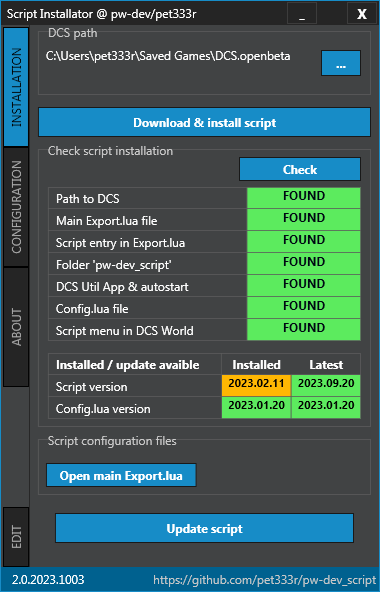This screenshot has height=592, width=380.
Task: Click the 'Installed' column header
Action: point(256,365)
